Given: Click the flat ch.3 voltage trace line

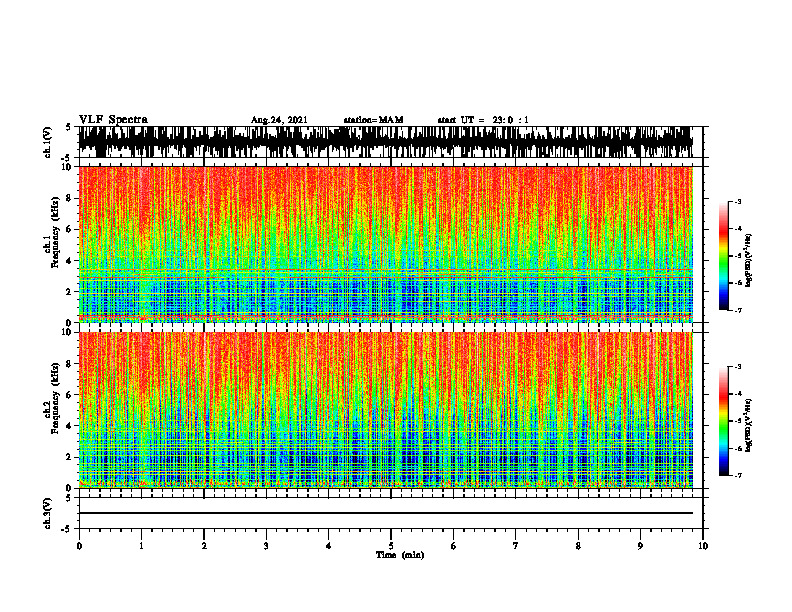Looking at the screenshot, I should coord(385,513).
